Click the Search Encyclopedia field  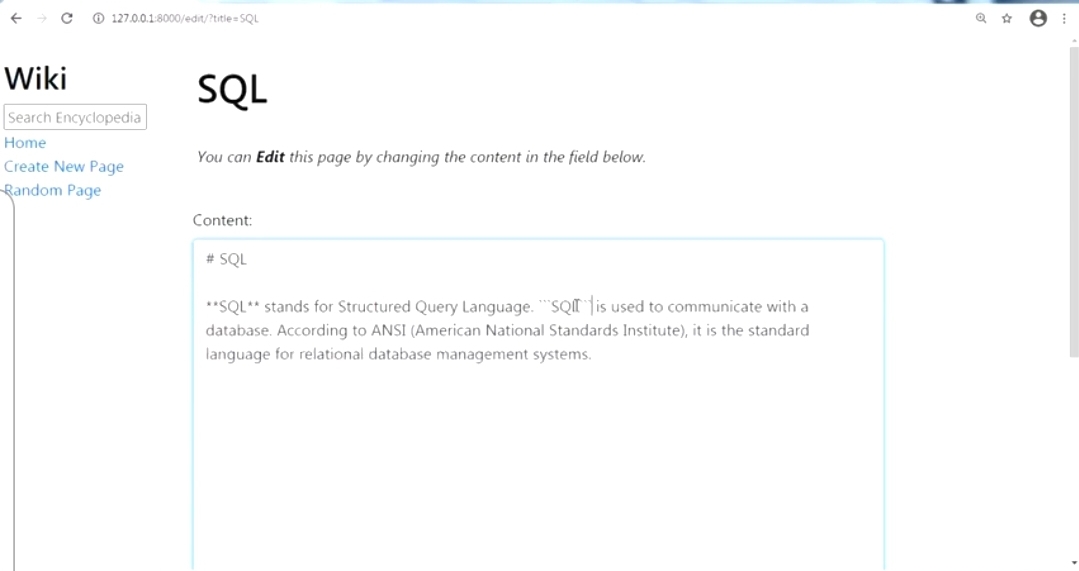[x=75, y=117]
